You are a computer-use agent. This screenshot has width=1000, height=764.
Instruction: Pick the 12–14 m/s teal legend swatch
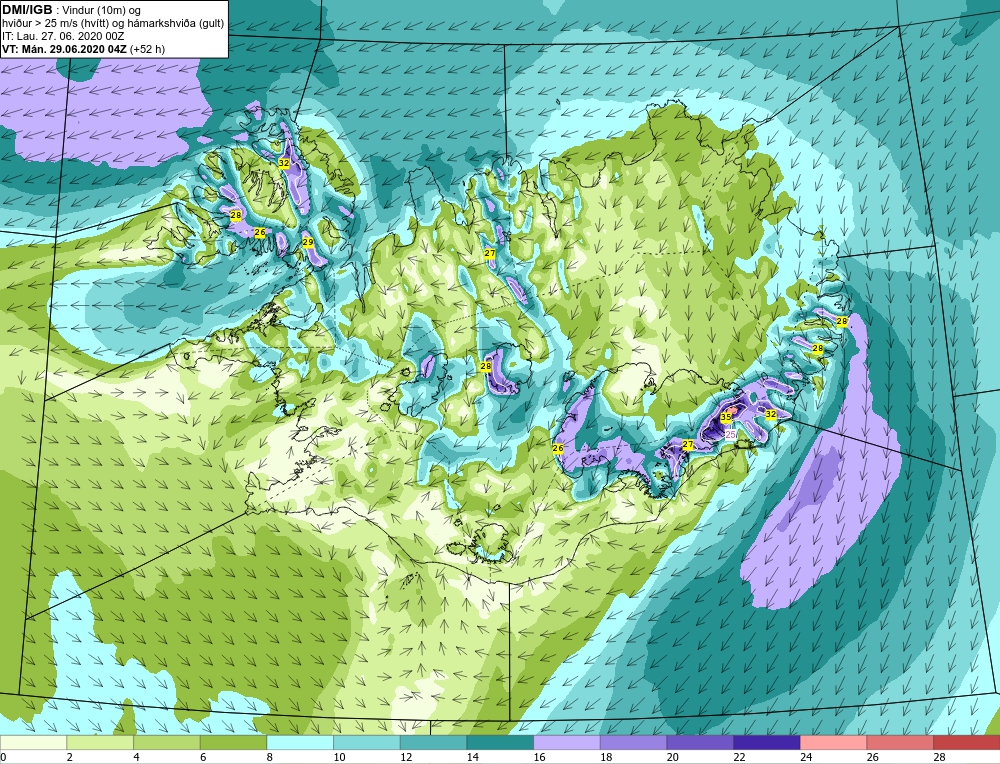(x=433, y=742)
